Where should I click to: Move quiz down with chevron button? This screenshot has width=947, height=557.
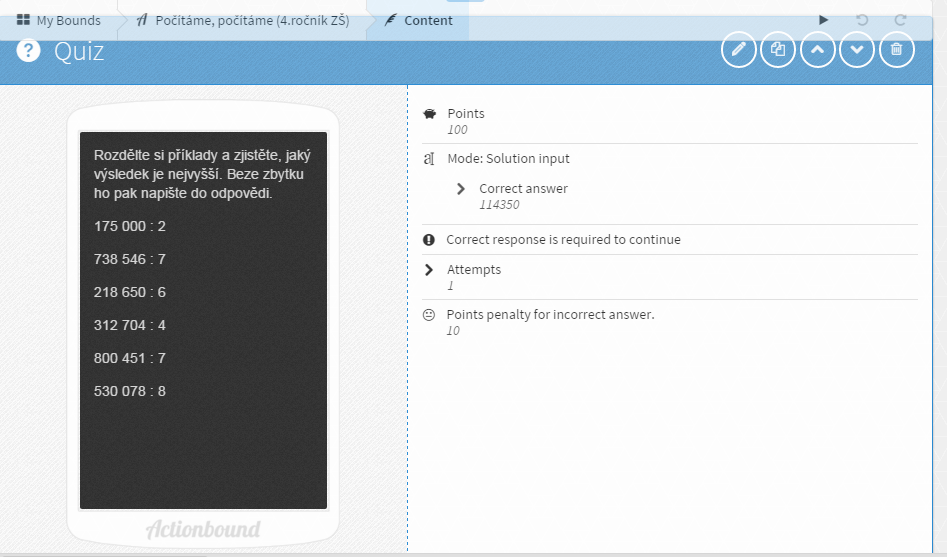[857, 50]
